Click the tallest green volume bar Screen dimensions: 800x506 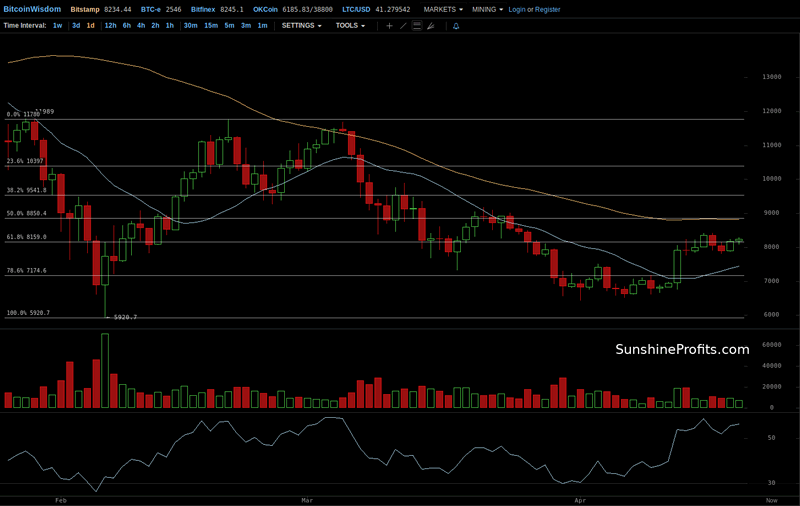(105, 370)
